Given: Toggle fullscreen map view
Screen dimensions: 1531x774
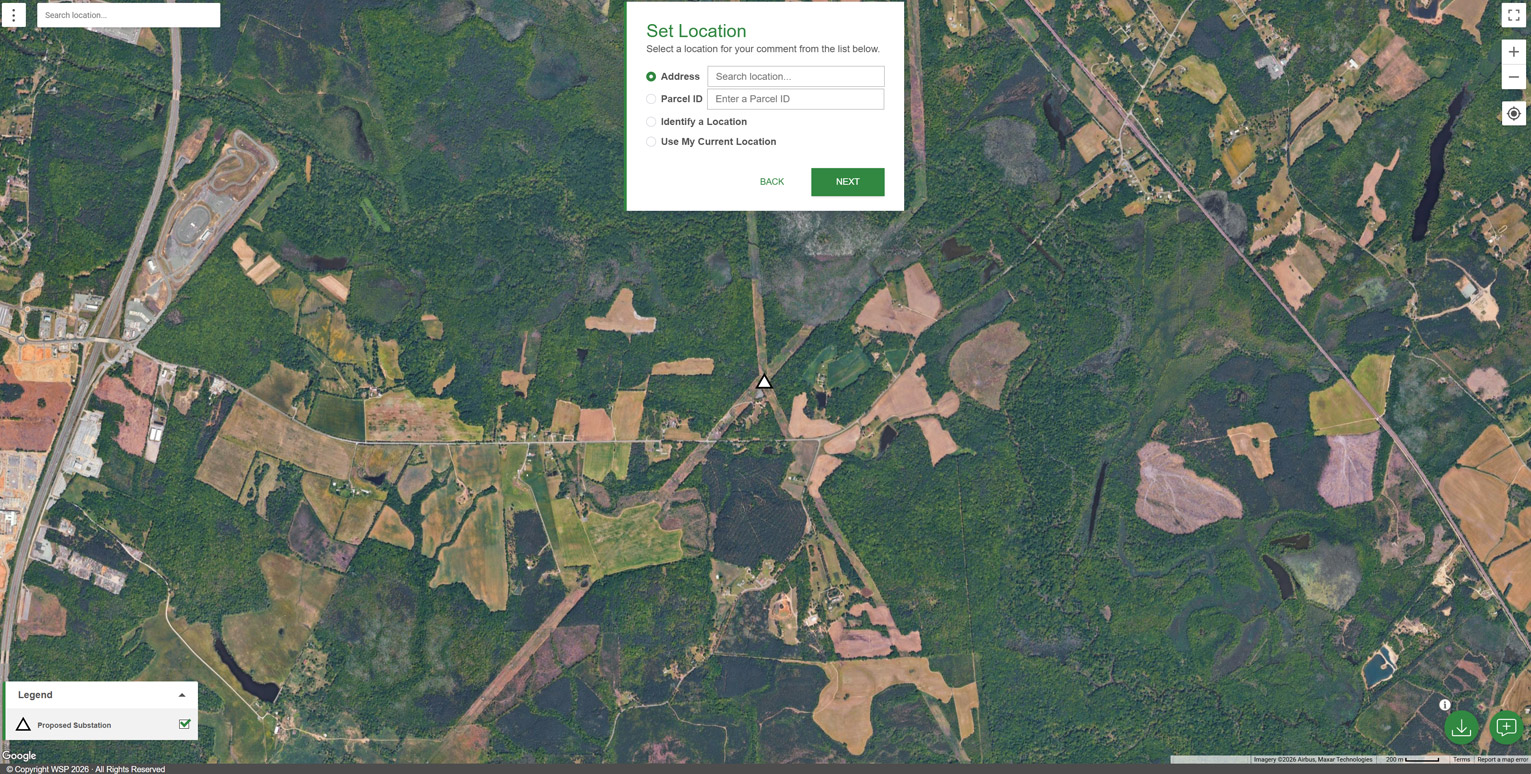Looking at the screenshot, I should click(x=1513, y=15).
